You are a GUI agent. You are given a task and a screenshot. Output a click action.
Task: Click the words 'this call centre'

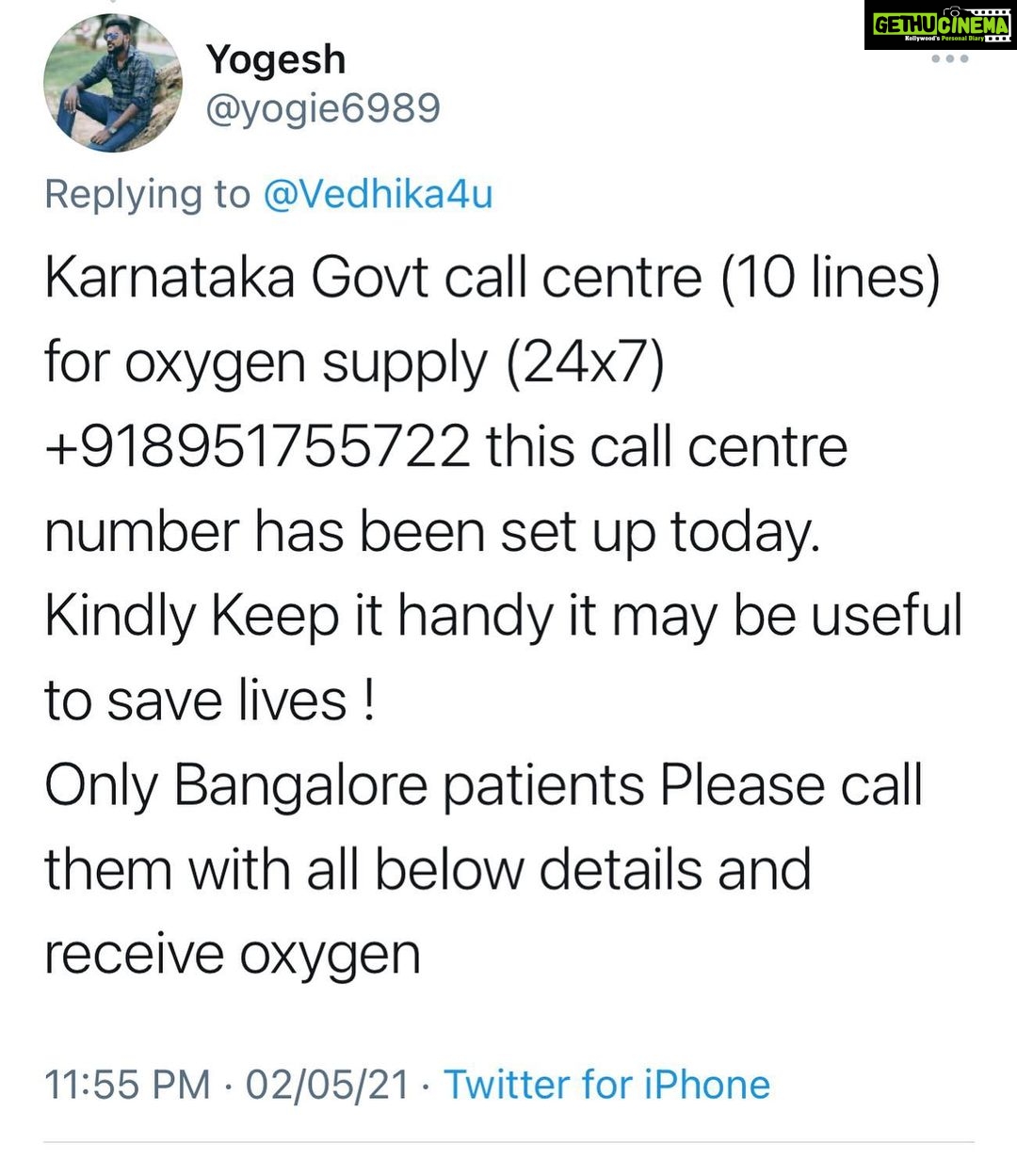point(668,446)
